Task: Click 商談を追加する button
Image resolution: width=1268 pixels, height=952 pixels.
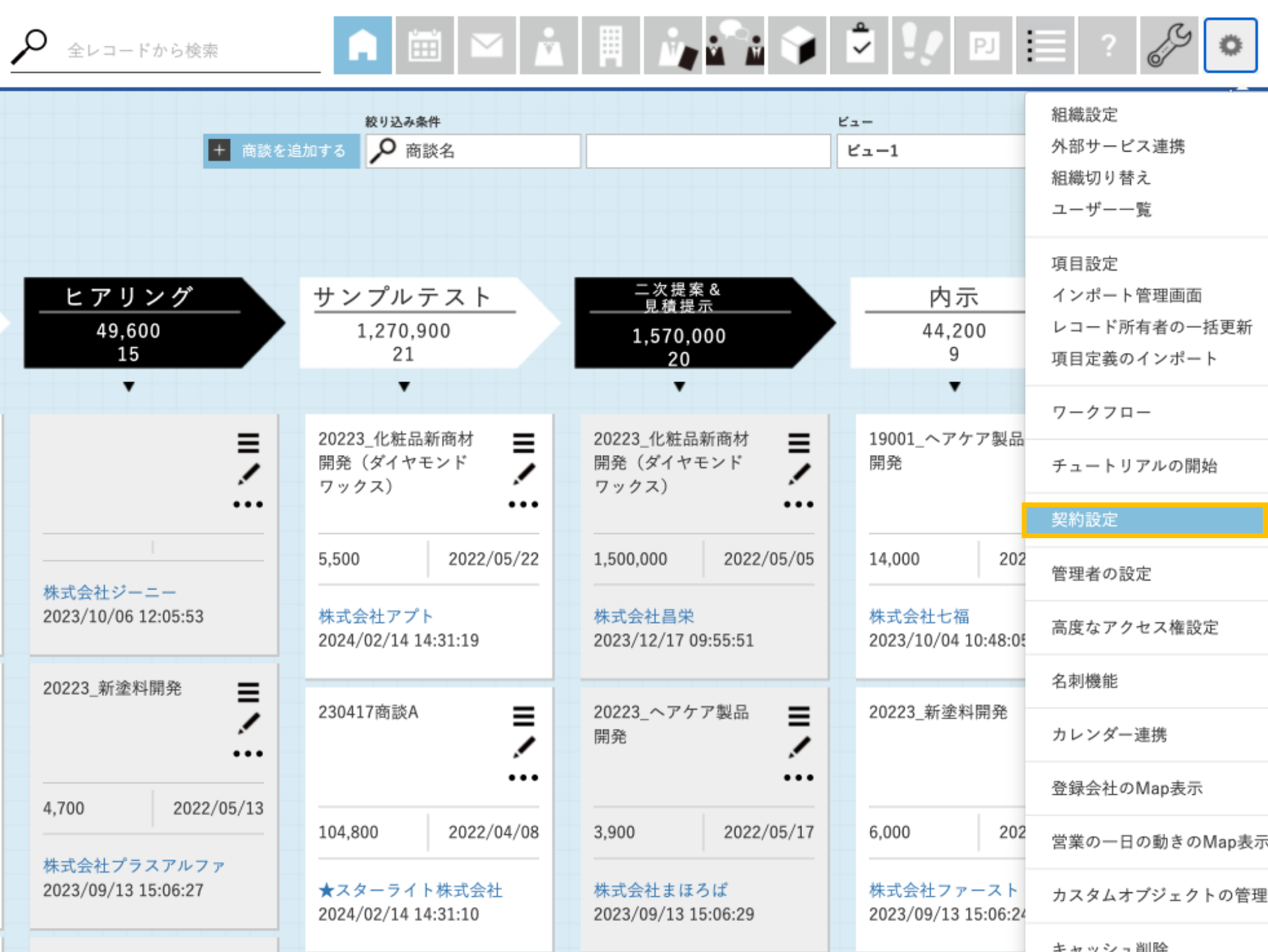Action: tap(281, 151)
